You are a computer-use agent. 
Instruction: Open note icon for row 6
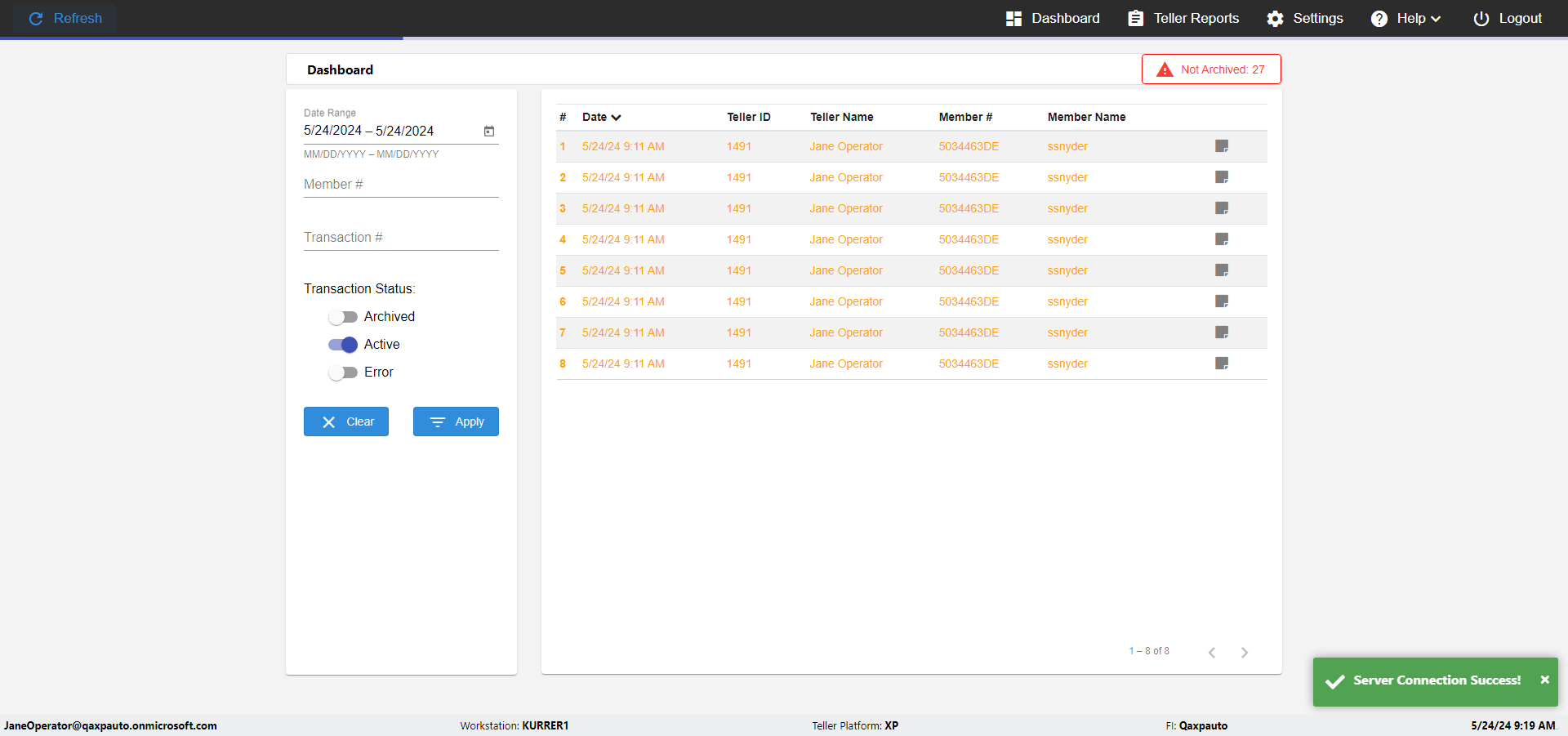1222,301
